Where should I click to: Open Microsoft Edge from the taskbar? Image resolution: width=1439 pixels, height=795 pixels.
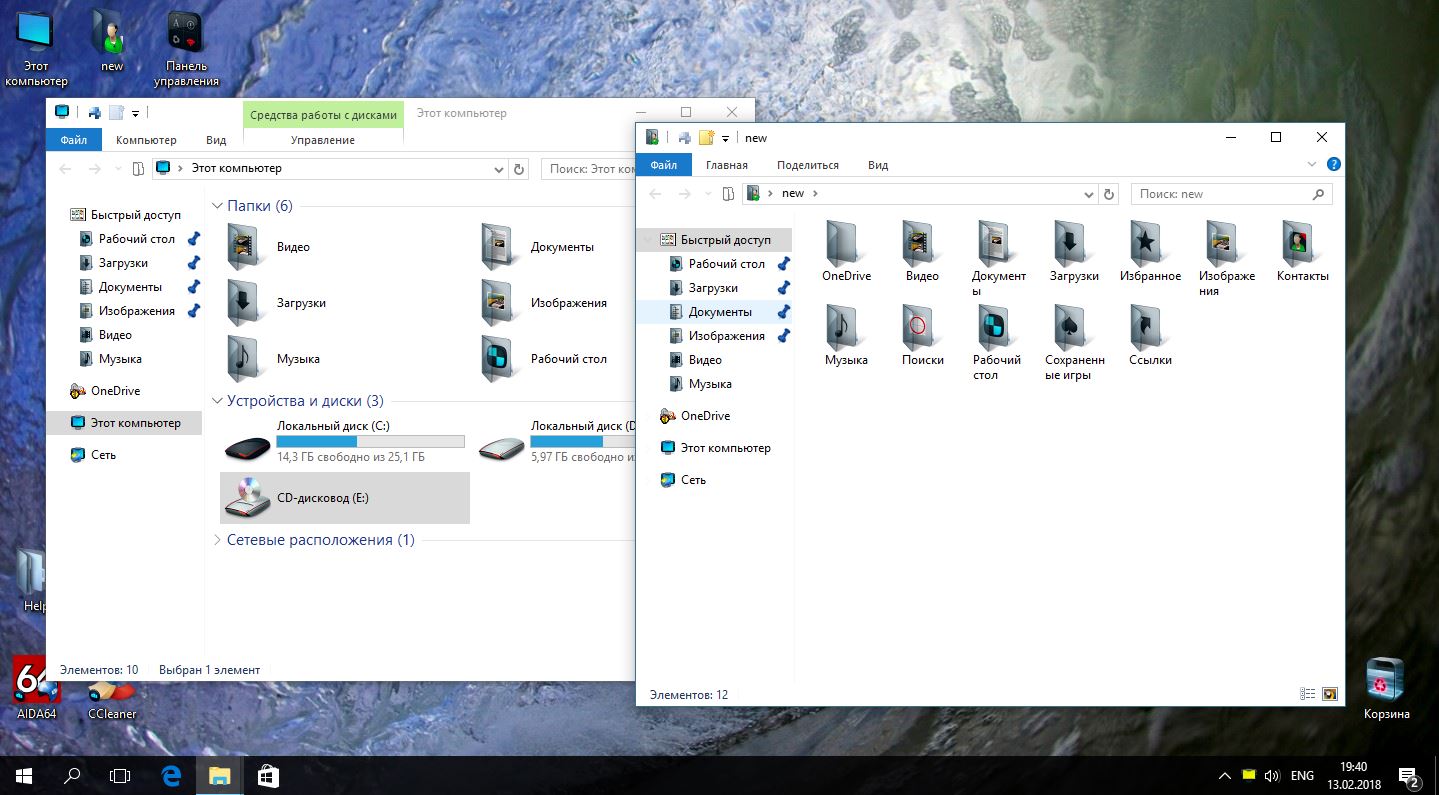point(171,775)
